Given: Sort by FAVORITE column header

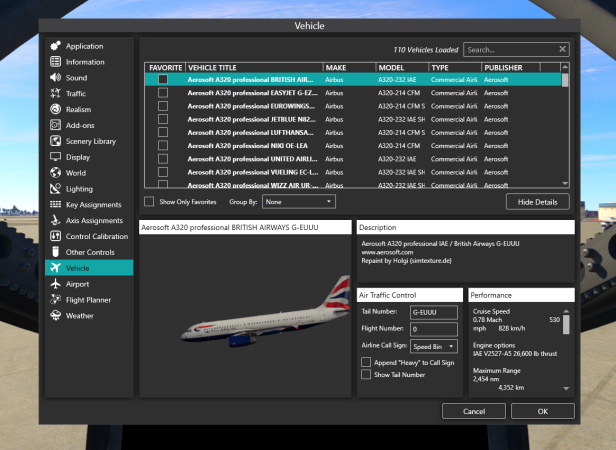Looking at the screenshot, I should click(165, 68).
